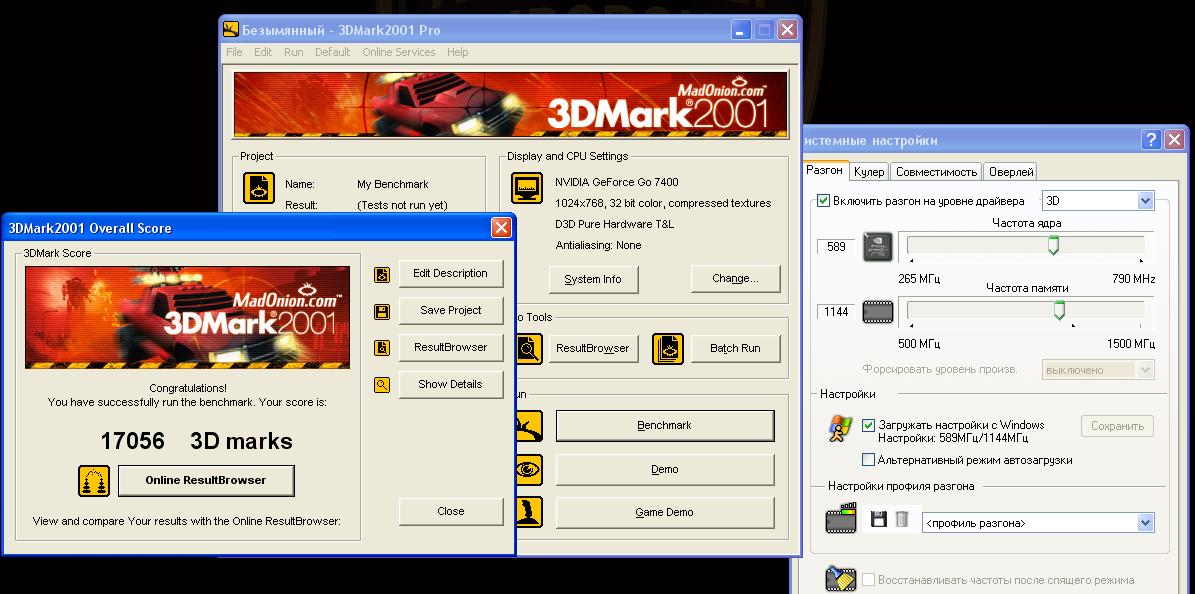
Task: Click the 3DMark2001 banner in score dialog
Action: [x=187, y=317]
